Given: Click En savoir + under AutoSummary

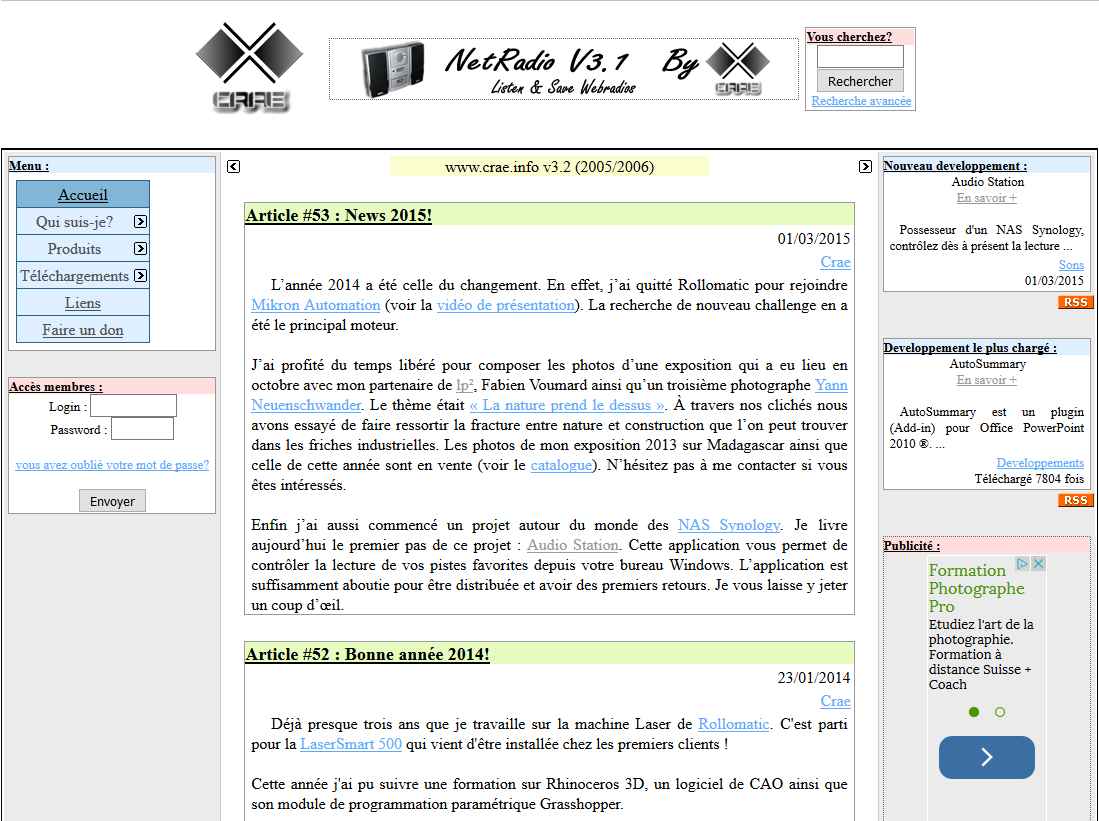Looking at the screenshot, I should (987, 380).
